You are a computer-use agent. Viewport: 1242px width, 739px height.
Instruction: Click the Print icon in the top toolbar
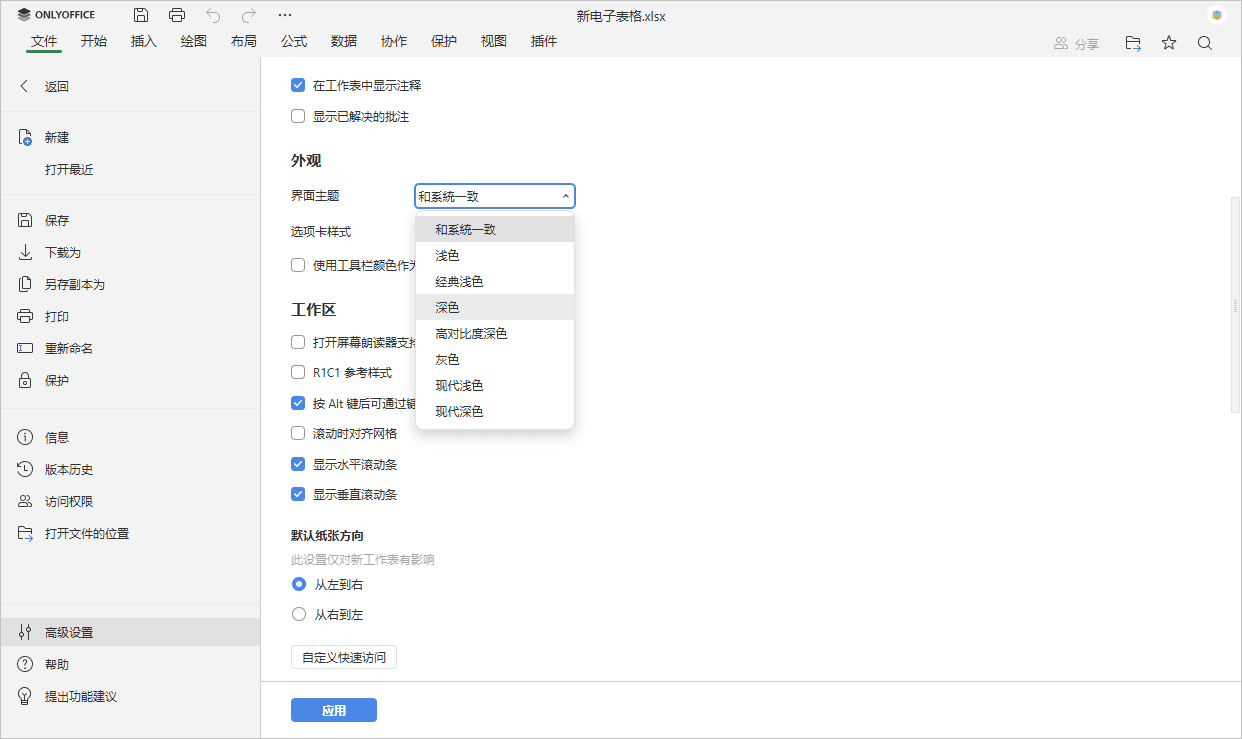(177, 14)
